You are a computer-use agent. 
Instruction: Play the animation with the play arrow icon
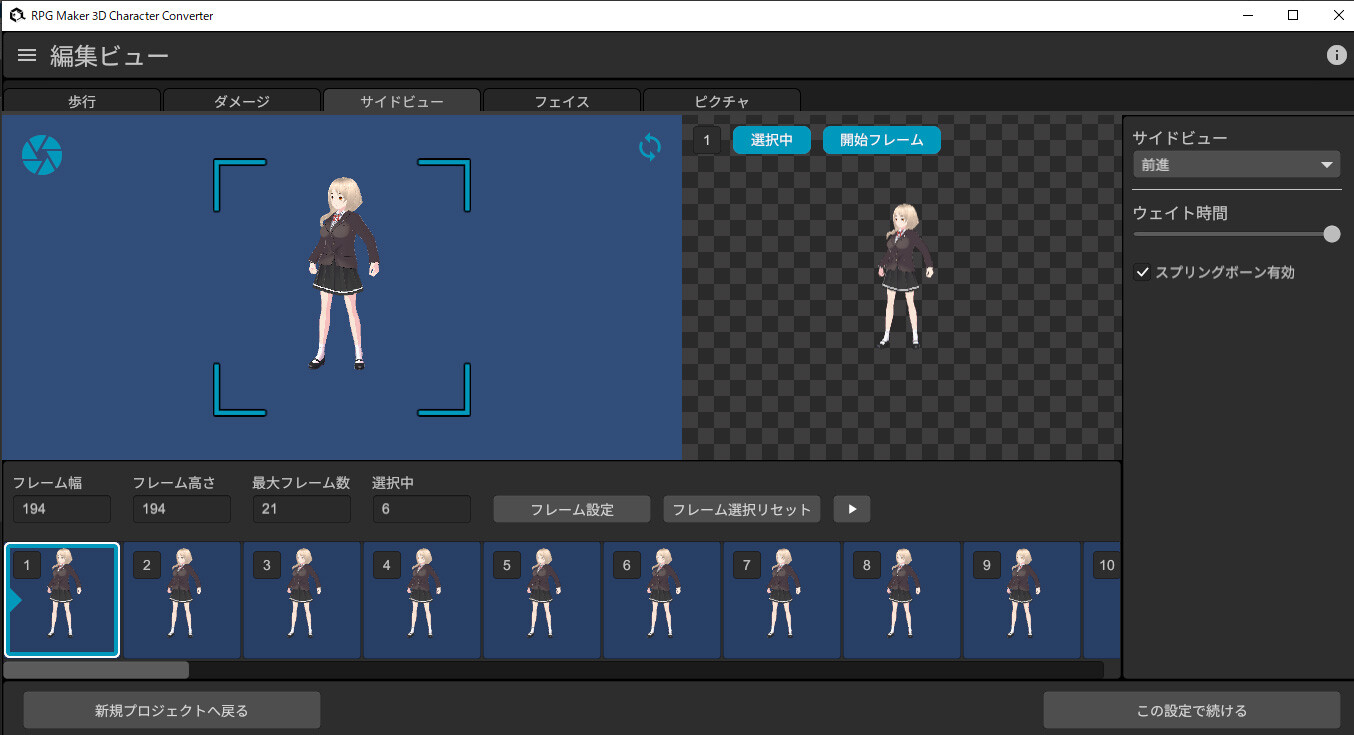(x=852, y=509)
